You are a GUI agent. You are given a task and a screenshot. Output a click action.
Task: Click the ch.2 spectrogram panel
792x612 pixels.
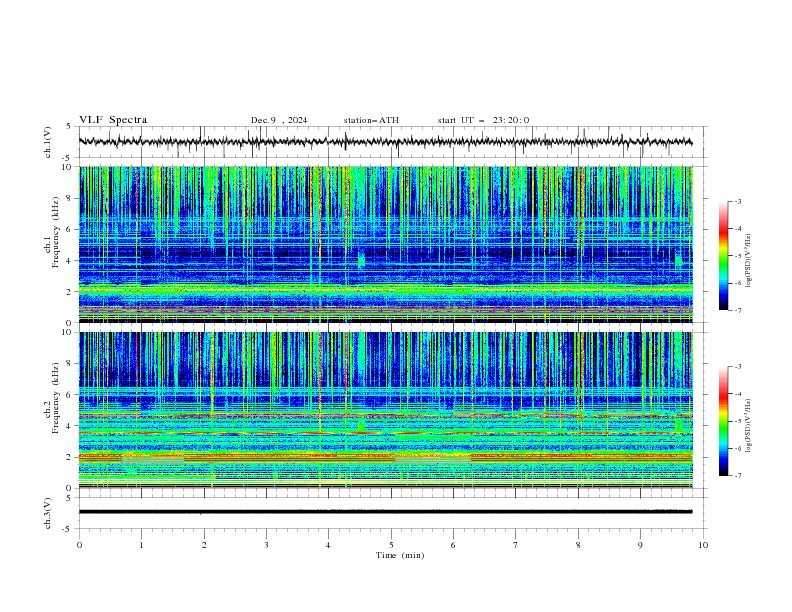[x=385, y=410]
